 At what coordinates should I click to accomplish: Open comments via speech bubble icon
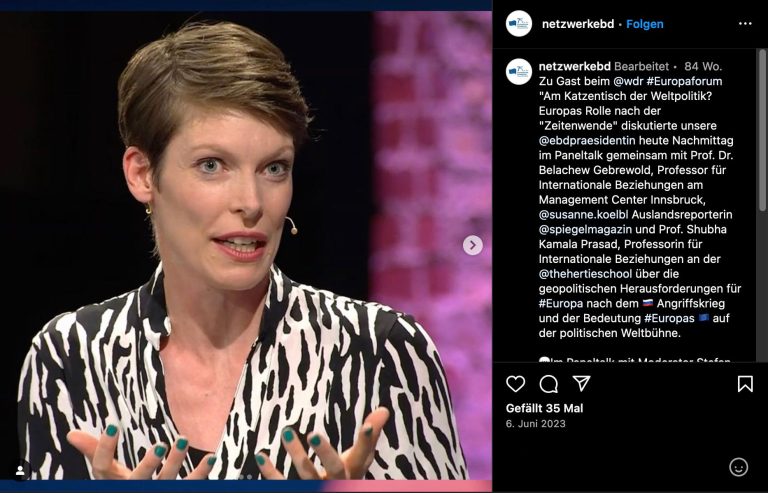click(549, 384)
